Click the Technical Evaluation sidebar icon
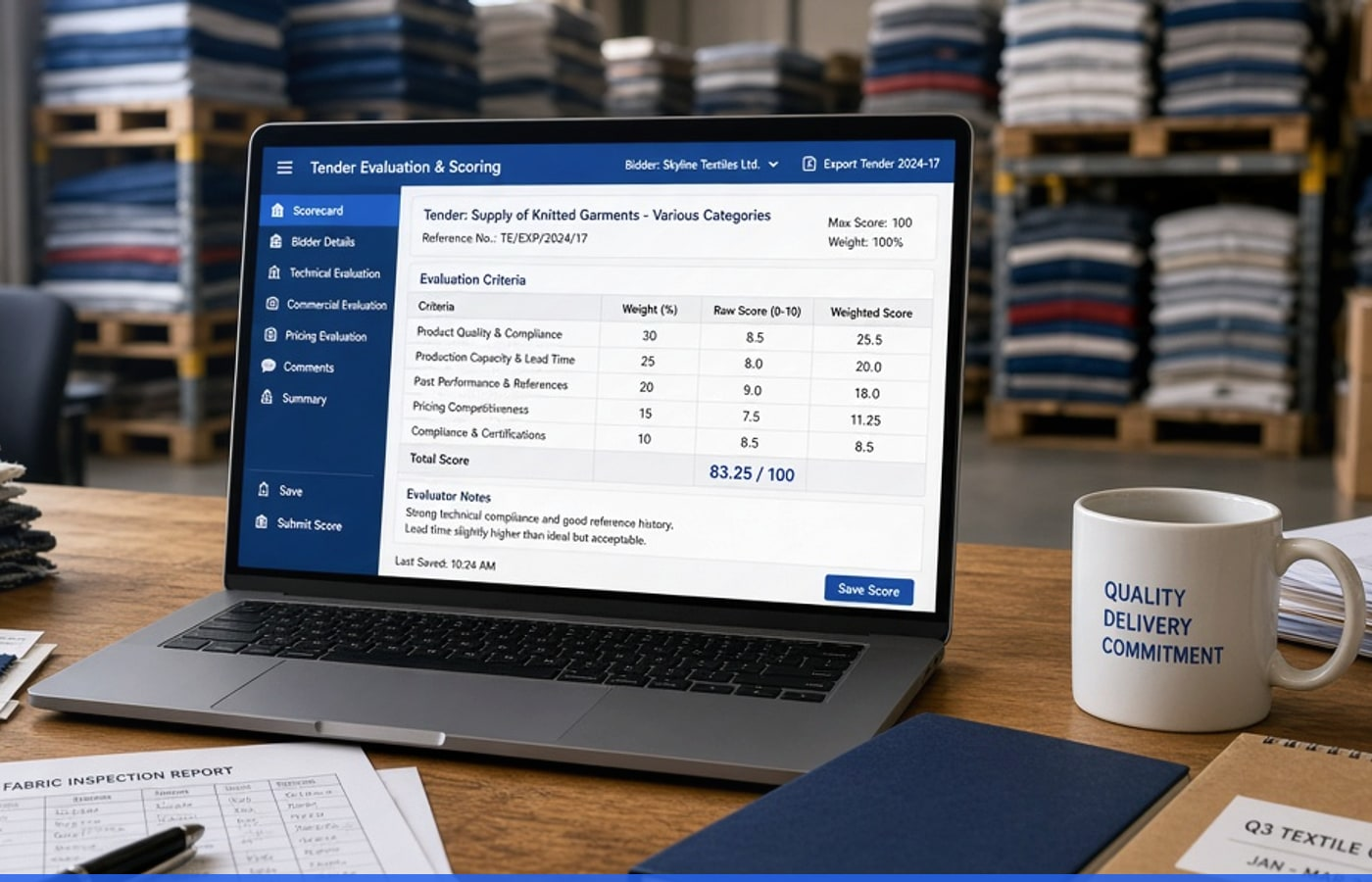 [273, 272]
